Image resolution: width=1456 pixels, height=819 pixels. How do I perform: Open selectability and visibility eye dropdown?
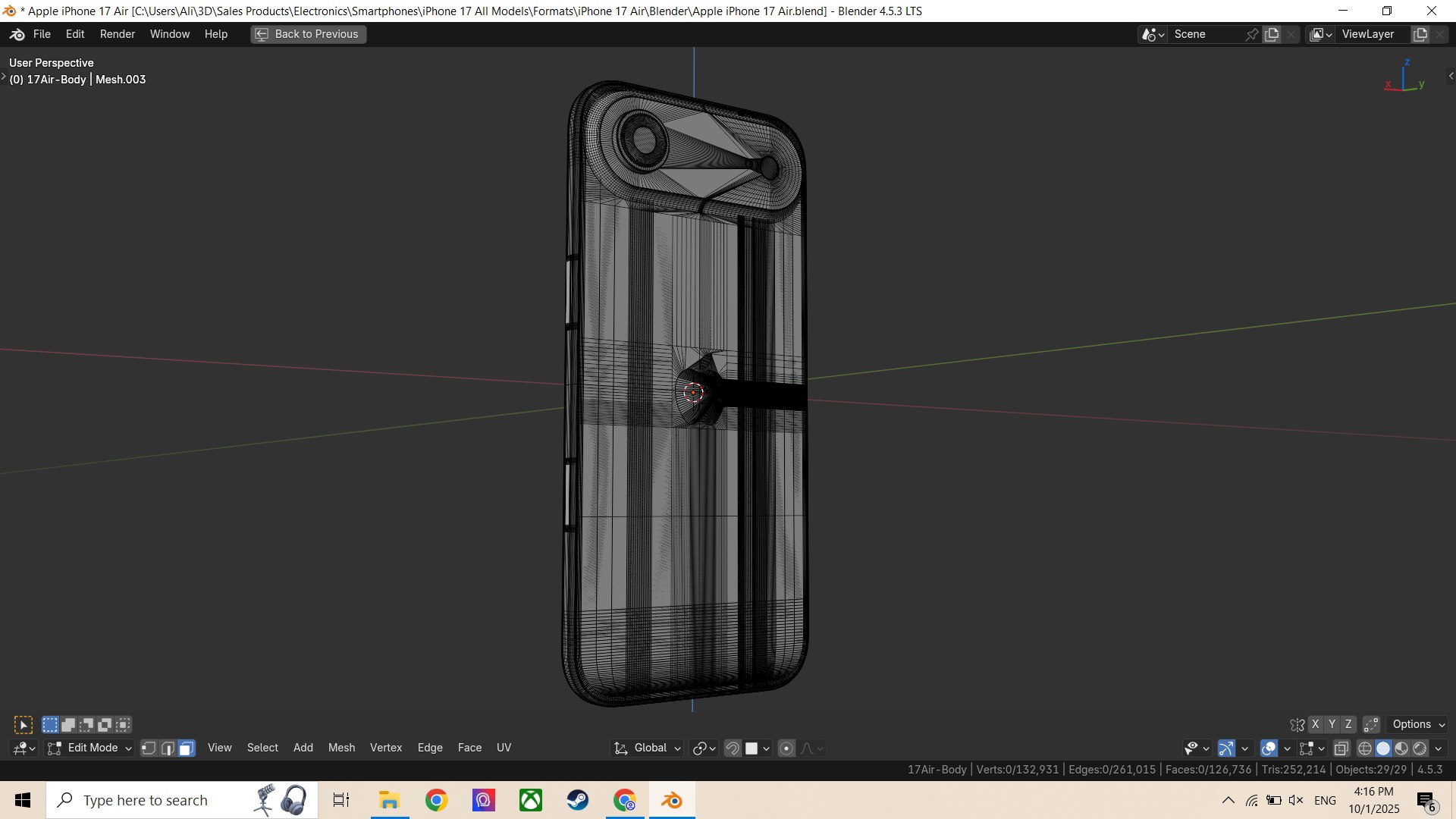1197,748
